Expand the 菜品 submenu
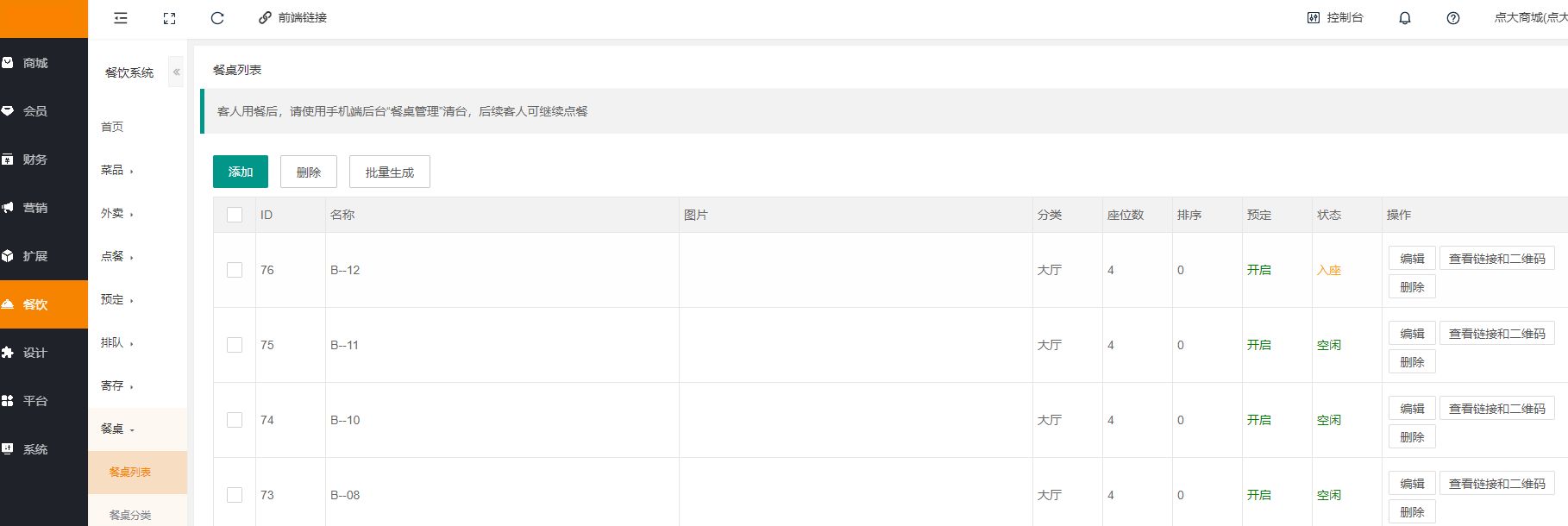Screen dimensions: 1568x526 pyautogui.click(x=117, y=171)
